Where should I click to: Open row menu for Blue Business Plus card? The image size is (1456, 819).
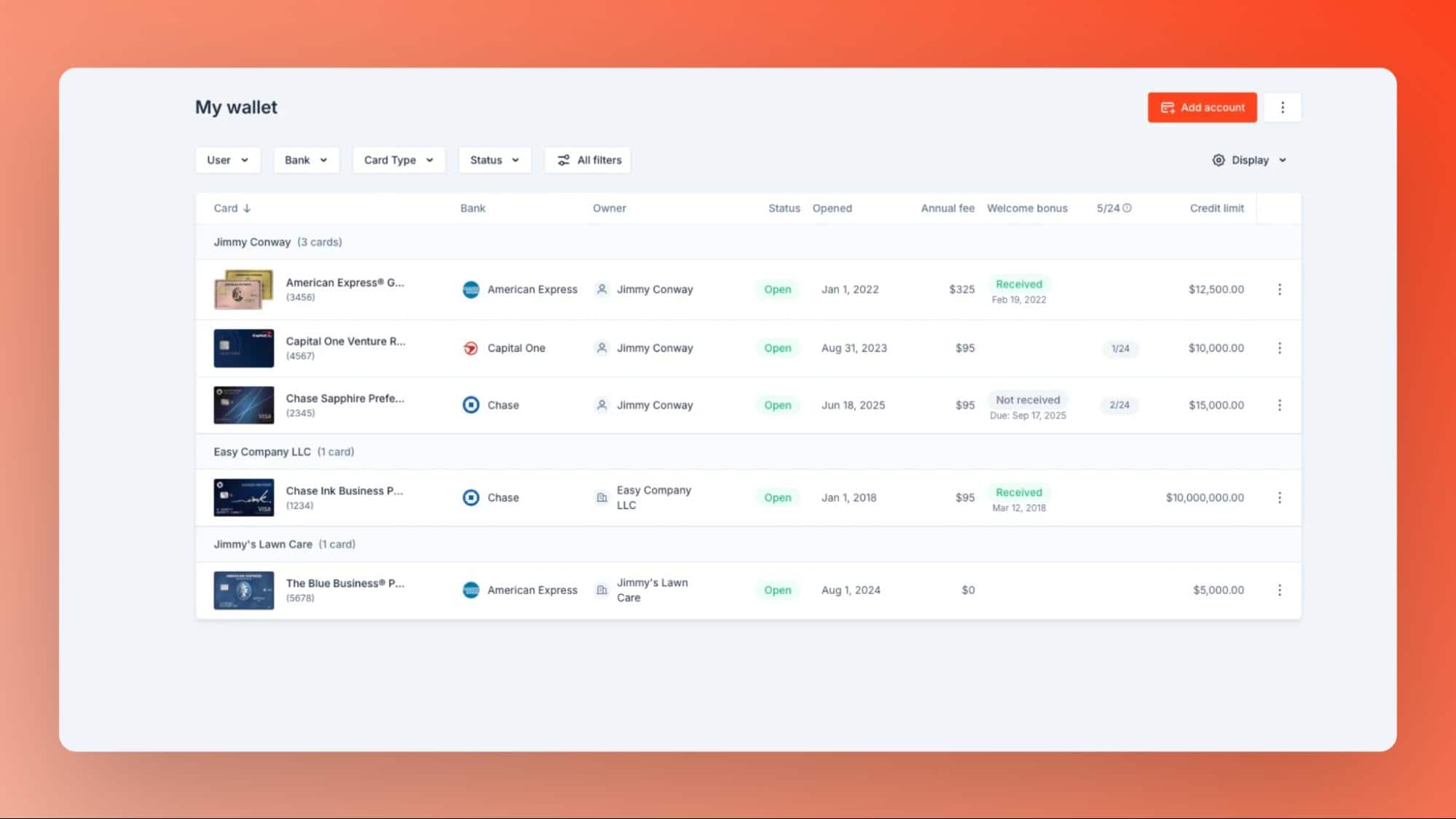[x=1279, y=590]
